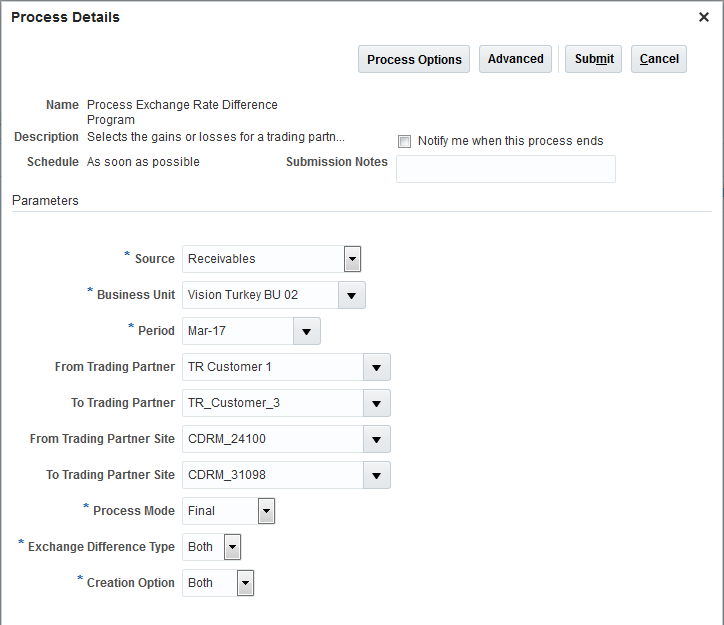Submit the process

pyautogui.click(x=594, y=59)
